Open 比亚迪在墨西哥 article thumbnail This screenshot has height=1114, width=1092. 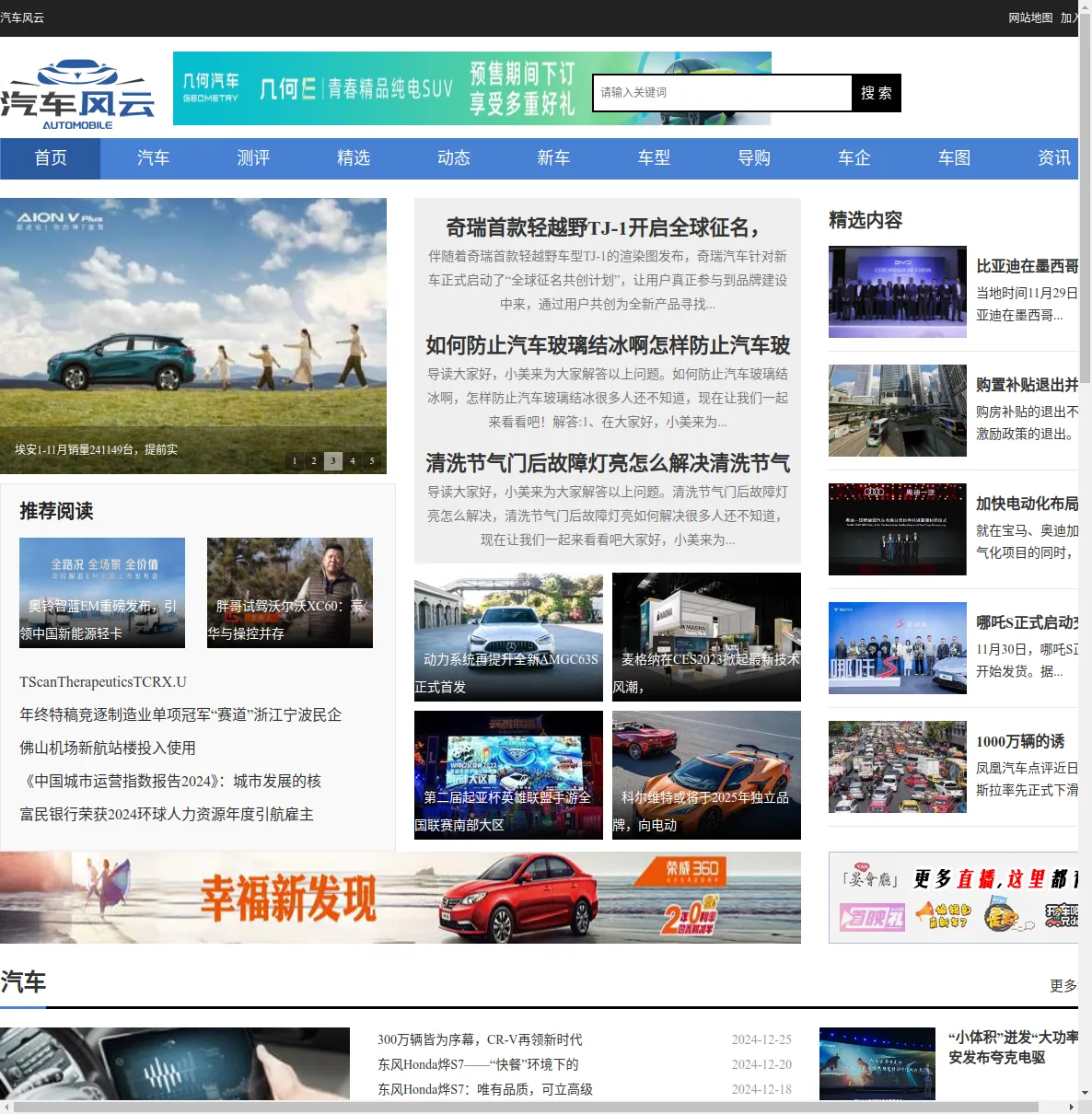click(x=898, y=292)
